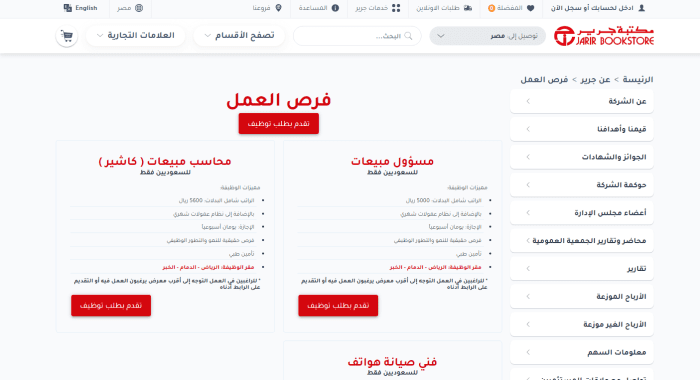The width and height of the screenshot is (700, 380).
Task: Open المساعدة help link
Action: click(x=319, y=8)
